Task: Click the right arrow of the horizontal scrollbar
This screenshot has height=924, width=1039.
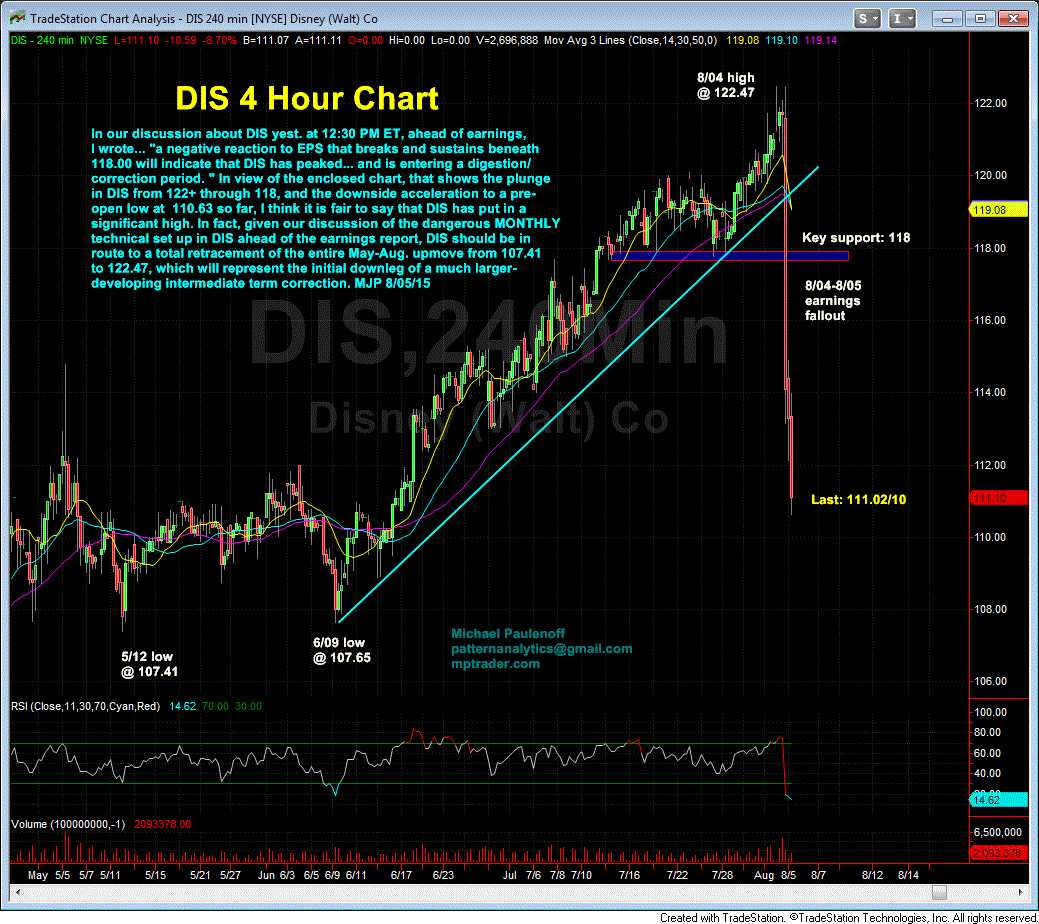Action: 1021,892
